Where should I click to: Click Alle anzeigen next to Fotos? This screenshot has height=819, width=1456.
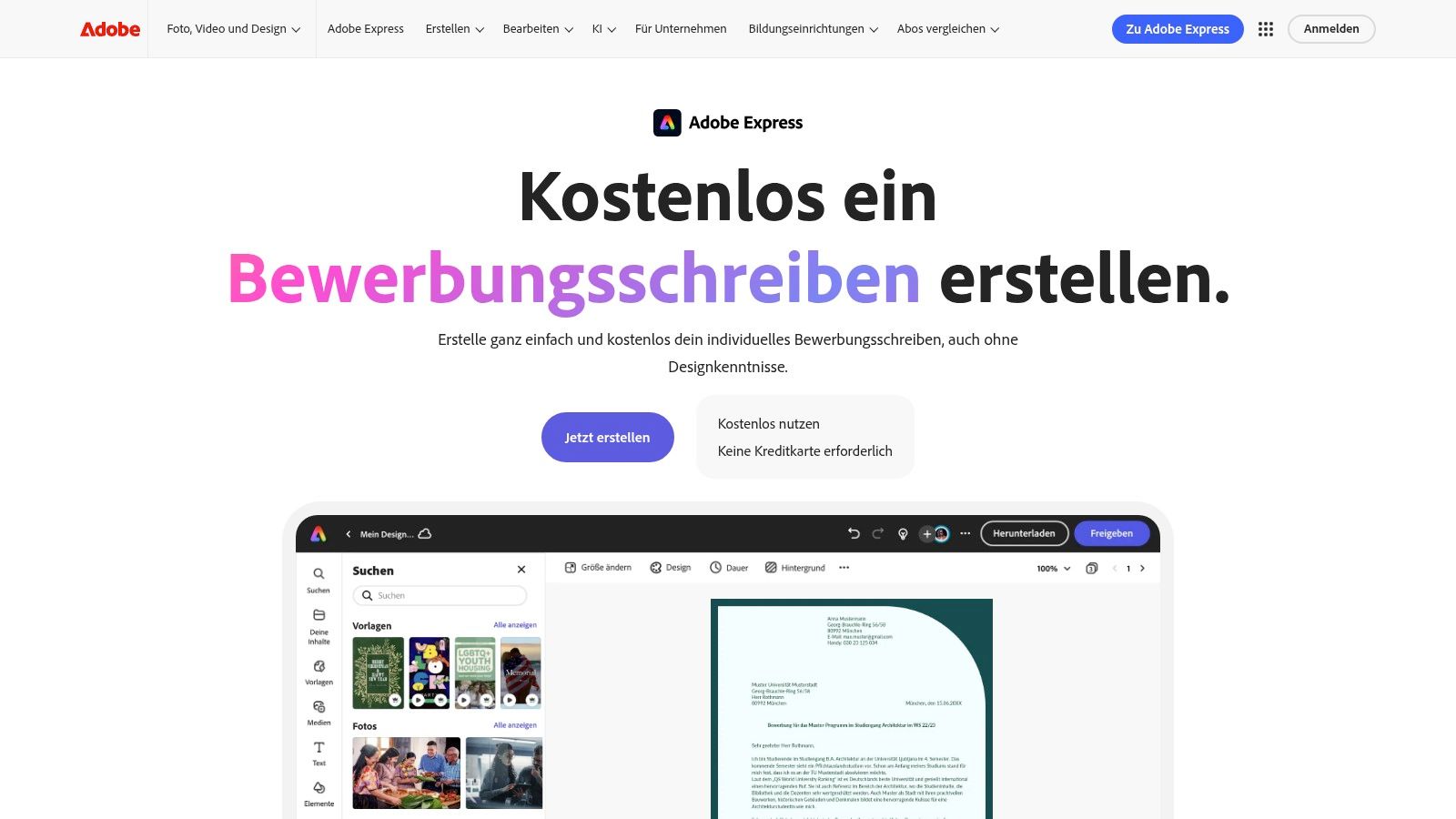[x=517, y=725]
